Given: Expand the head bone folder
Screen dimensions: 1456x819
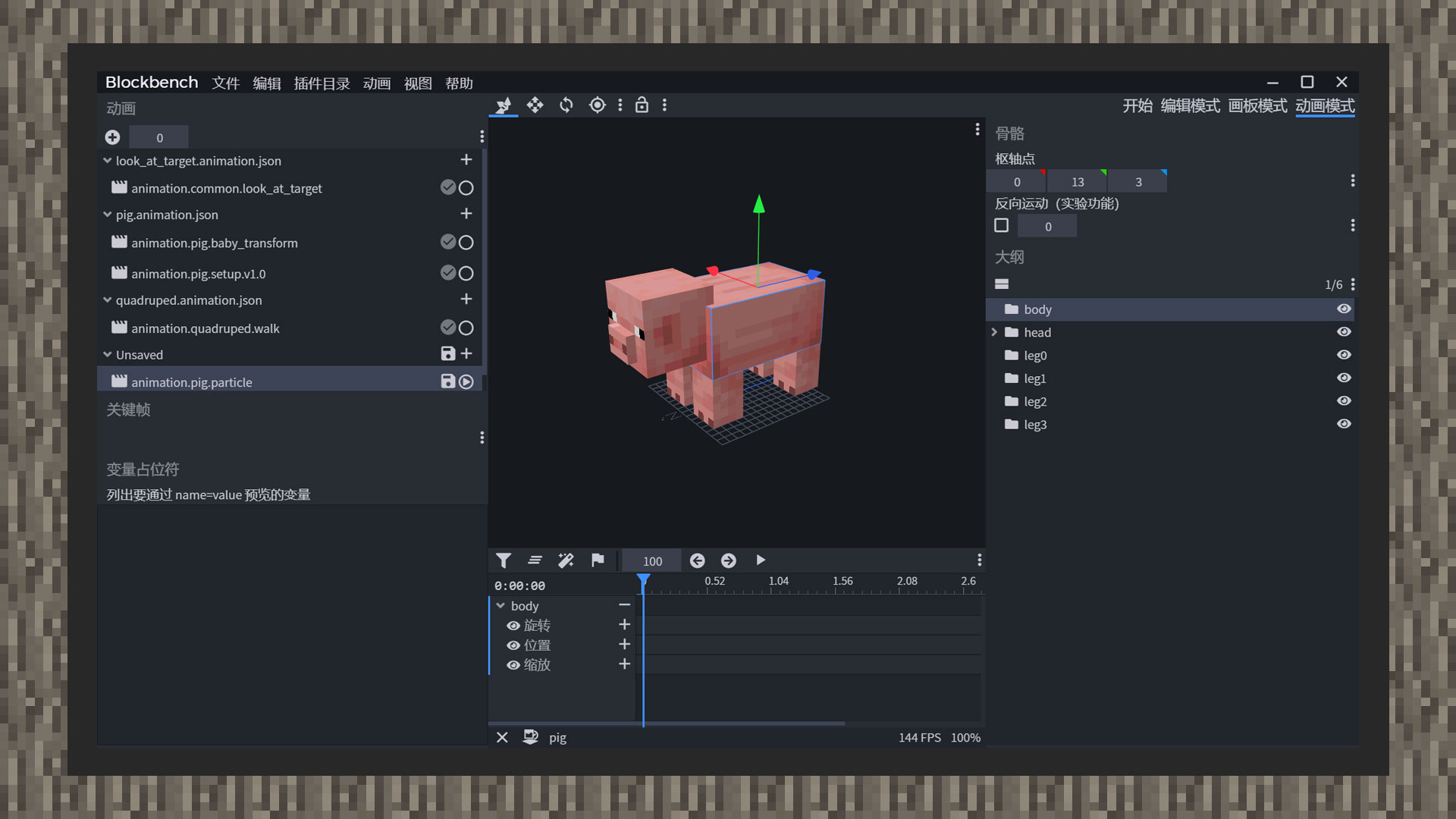Looking at the screenshot, I should click(x=994, y=332).
